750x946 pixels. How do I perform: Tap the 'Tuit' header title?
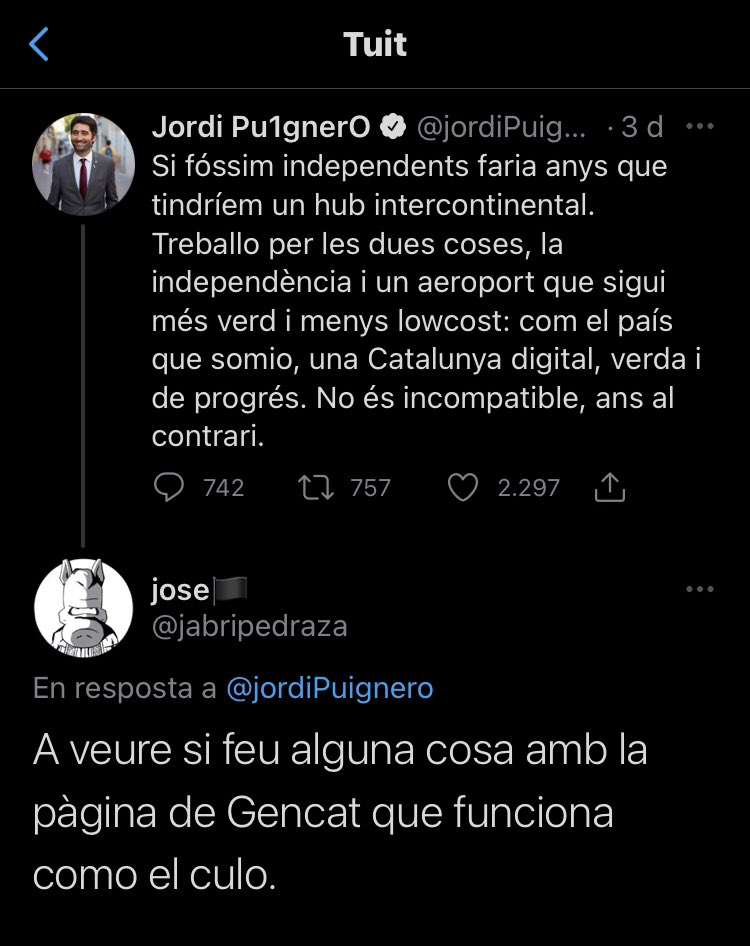[375, 45]
